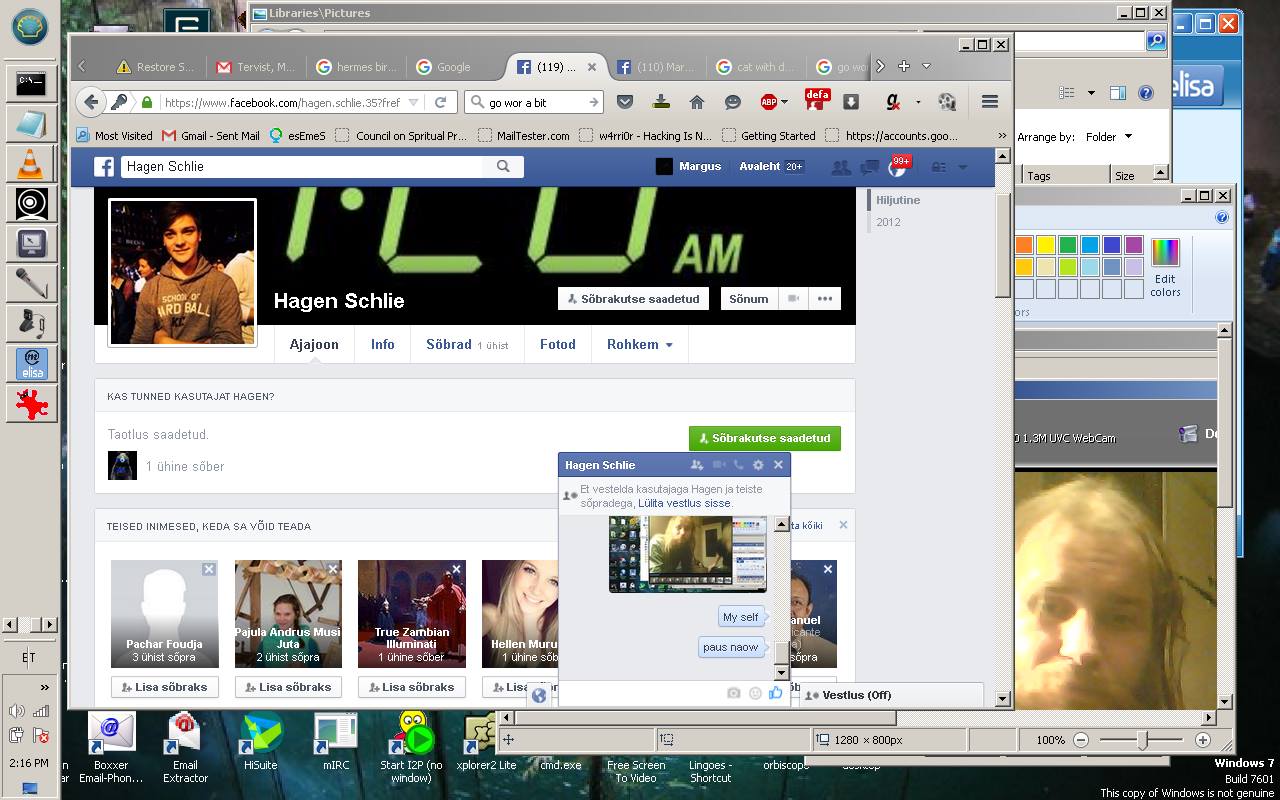The width and height of the screenshot is (1280, 800).
Task: Switch to the 'Restore S...' browser tab
Action: [x=155, y=67]
